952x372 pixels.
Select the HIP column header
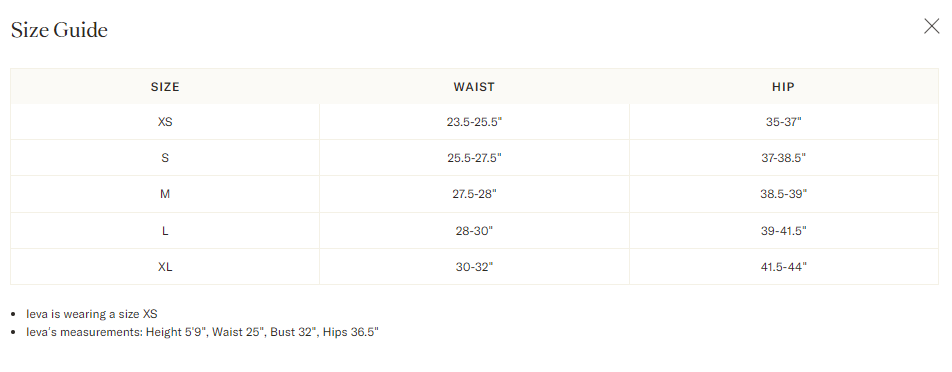(783, 87)
